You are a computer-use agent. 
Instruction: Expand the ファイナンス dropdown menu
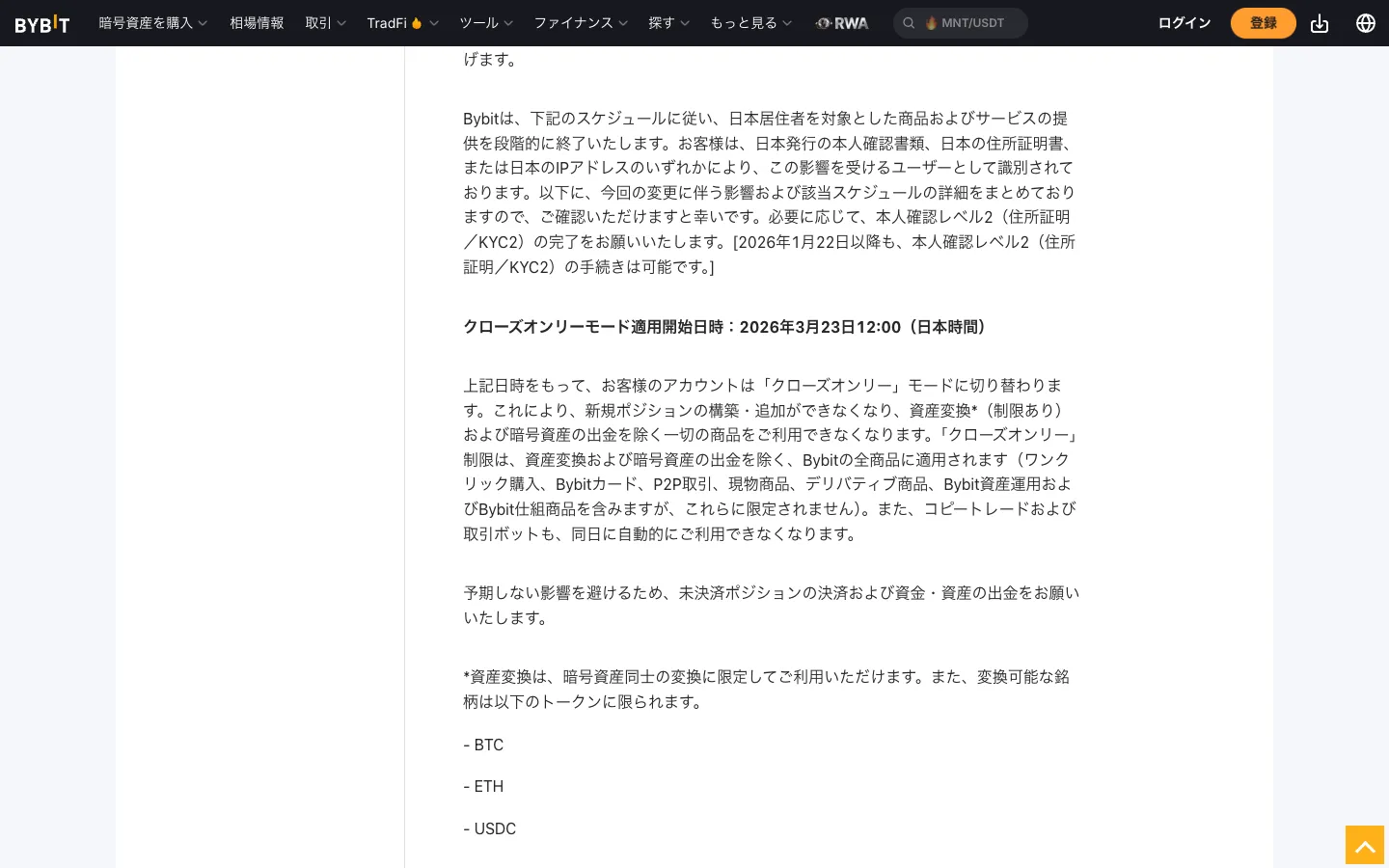(581, 23)
